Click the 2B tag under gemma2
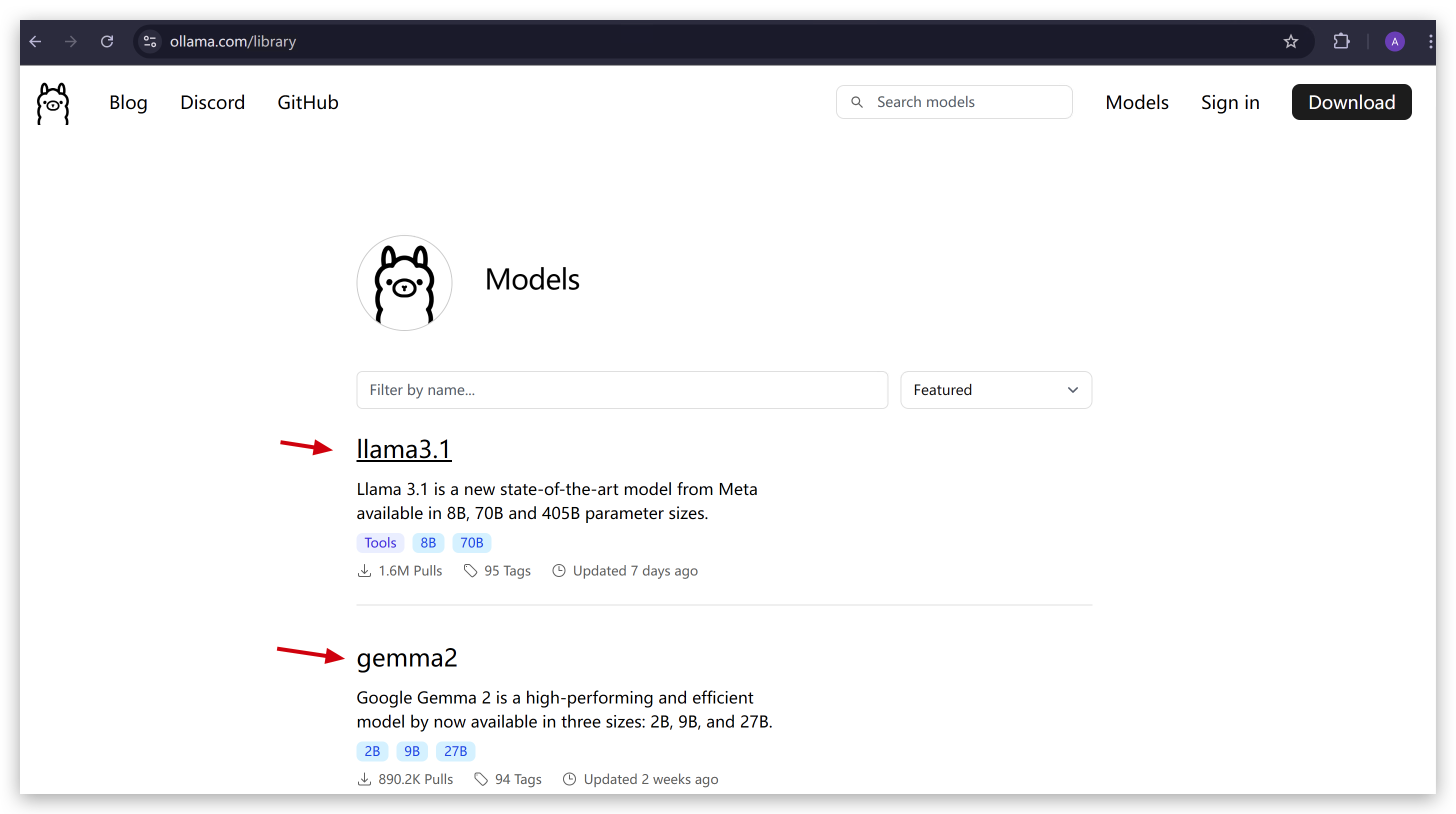This screenshot has height=814, width=1456. tap(372, 751)
